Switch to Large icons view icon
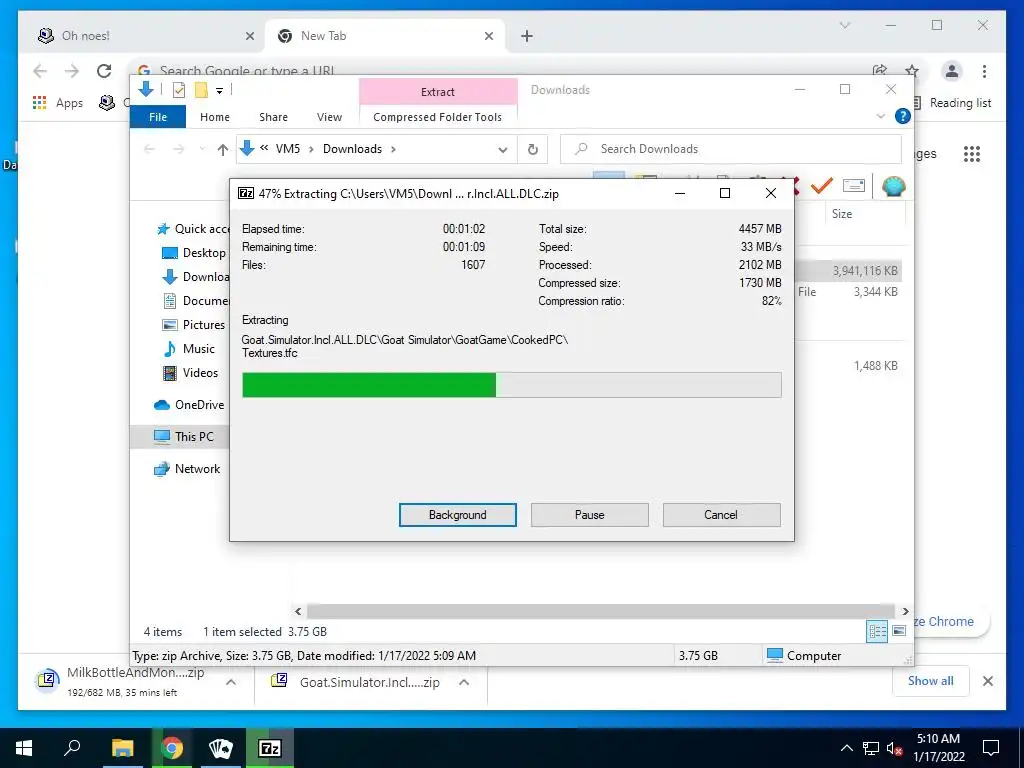Viewport: 1024px width, 768px height. click(x=899, y=631)
